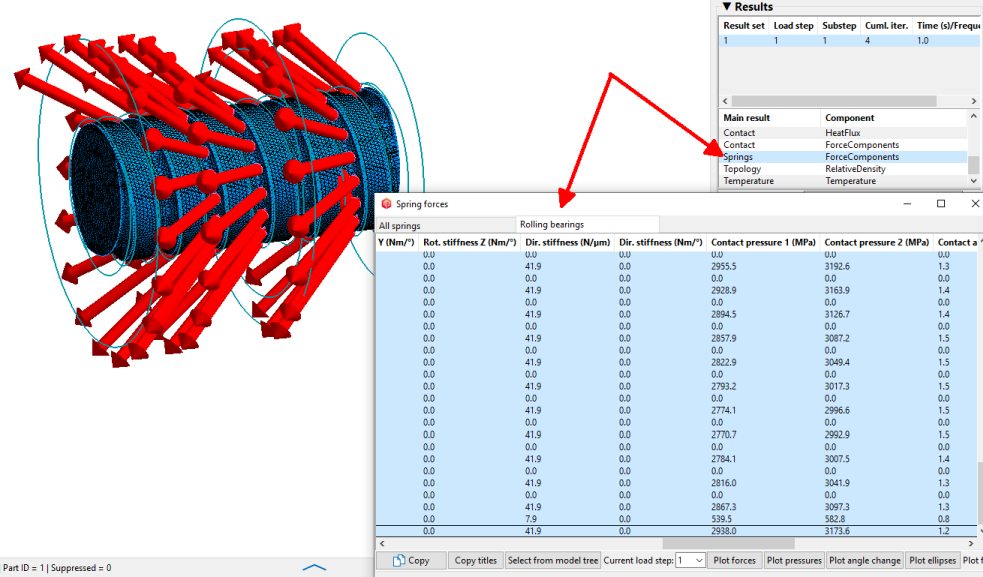
Task: Click Dir. stiffness (N/µm) column header
Action: [567, 242]
